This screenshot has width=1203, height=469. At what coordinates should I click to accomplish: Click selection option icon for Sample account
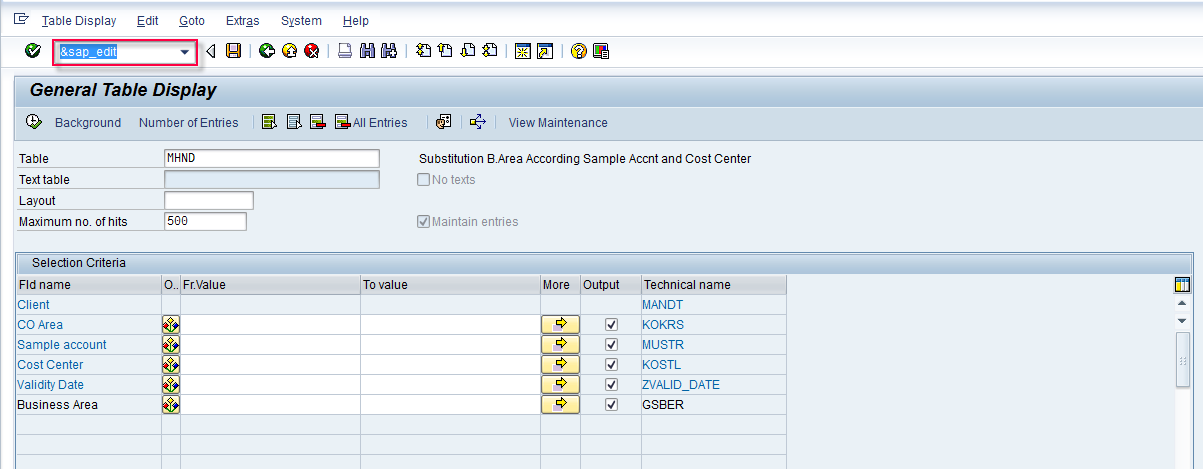click(171, 345)
